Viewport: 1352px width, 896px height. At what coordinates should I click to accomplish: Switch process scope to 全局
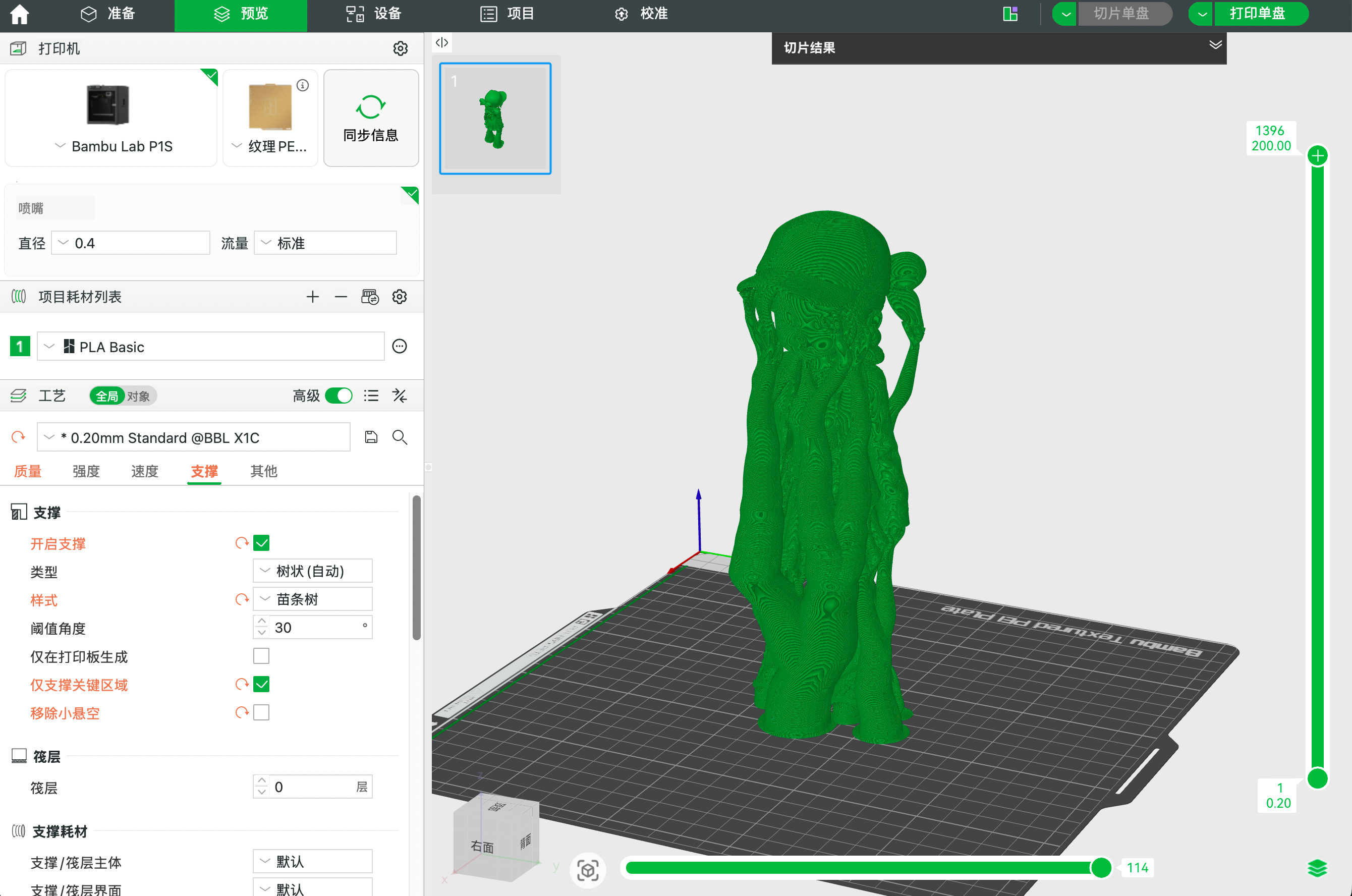coord(107,396)
